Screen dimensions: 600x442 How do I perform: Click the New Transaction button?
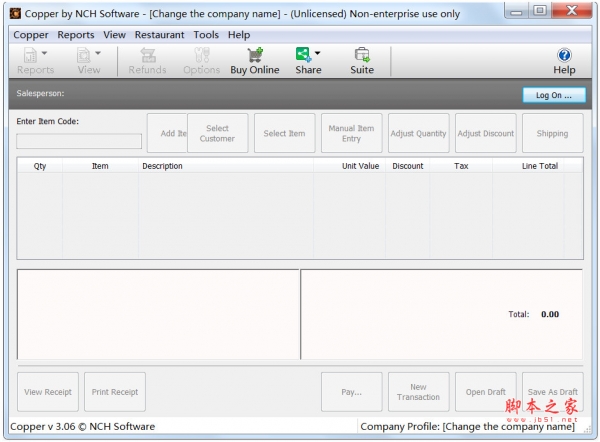[418, 392]
